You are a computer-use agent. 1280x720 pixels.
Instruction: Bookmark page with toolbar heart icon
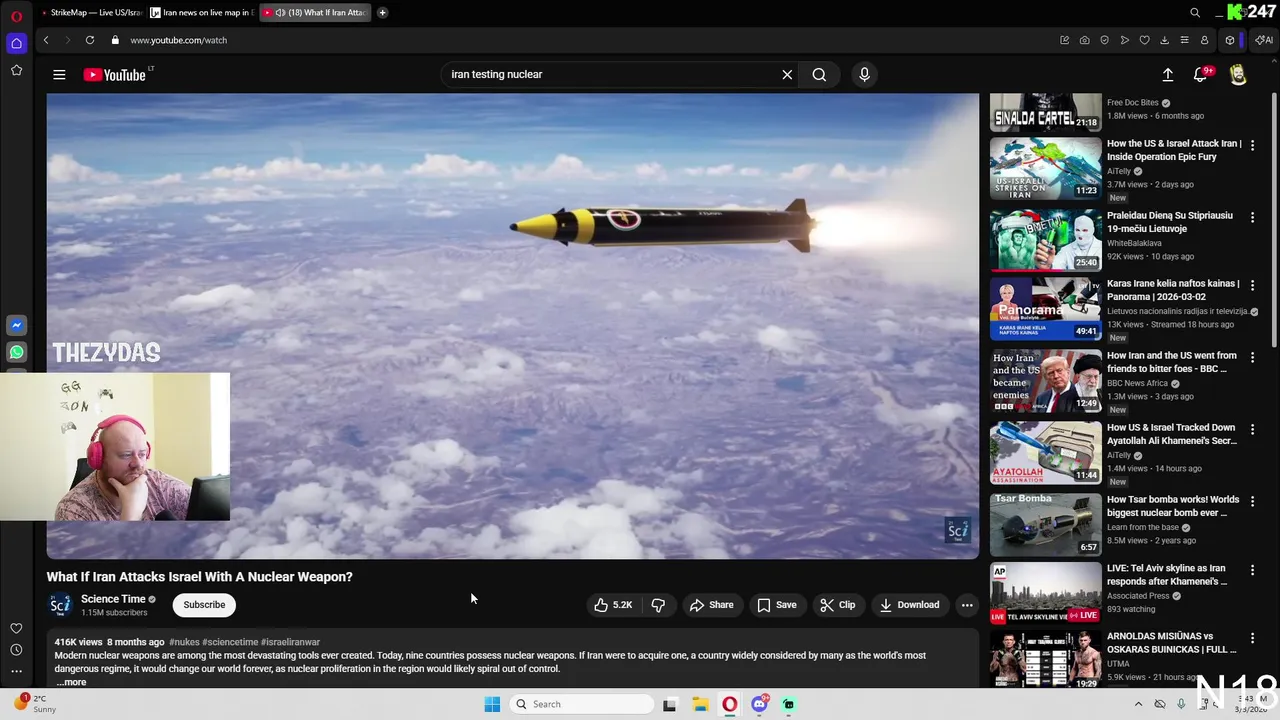pos(1145,40)
